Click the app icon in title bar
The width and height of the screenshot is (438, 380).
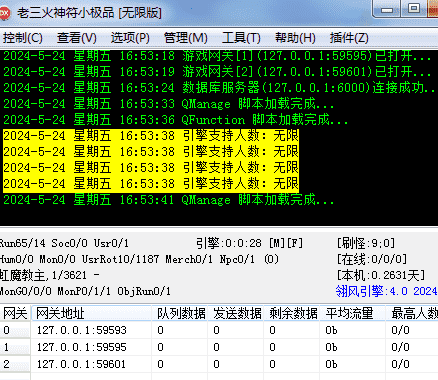(5, 13)
